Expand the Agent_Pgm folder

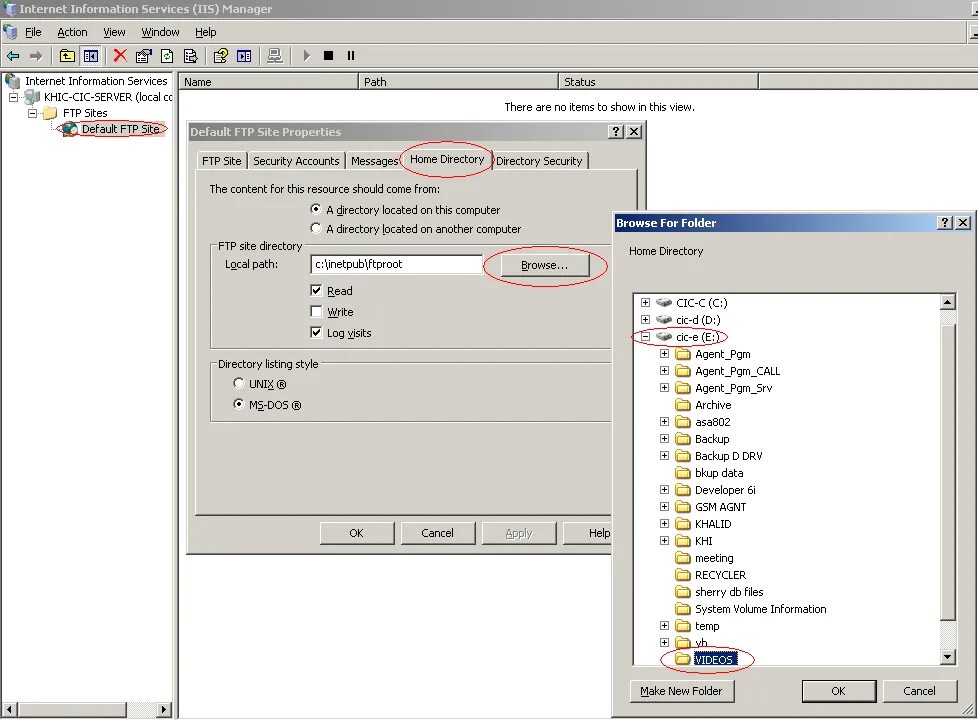click(664, 354)
